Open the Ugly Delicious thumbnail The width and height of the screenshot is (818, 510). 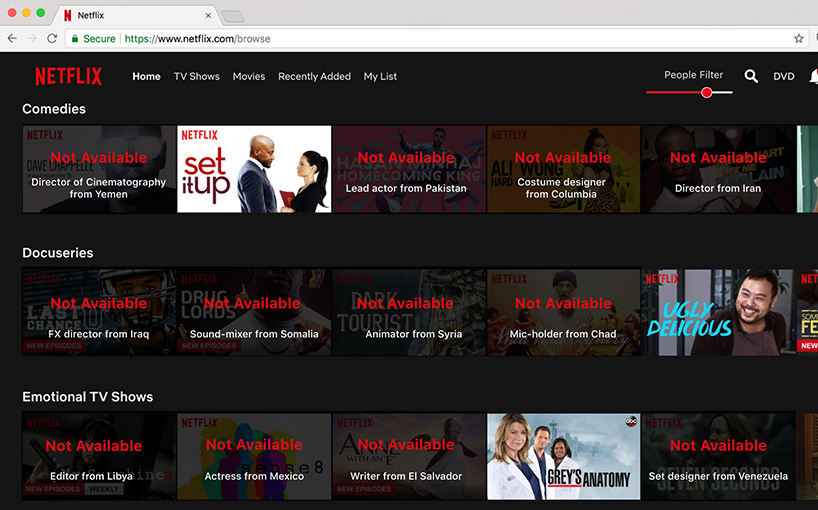pos(718,312)
